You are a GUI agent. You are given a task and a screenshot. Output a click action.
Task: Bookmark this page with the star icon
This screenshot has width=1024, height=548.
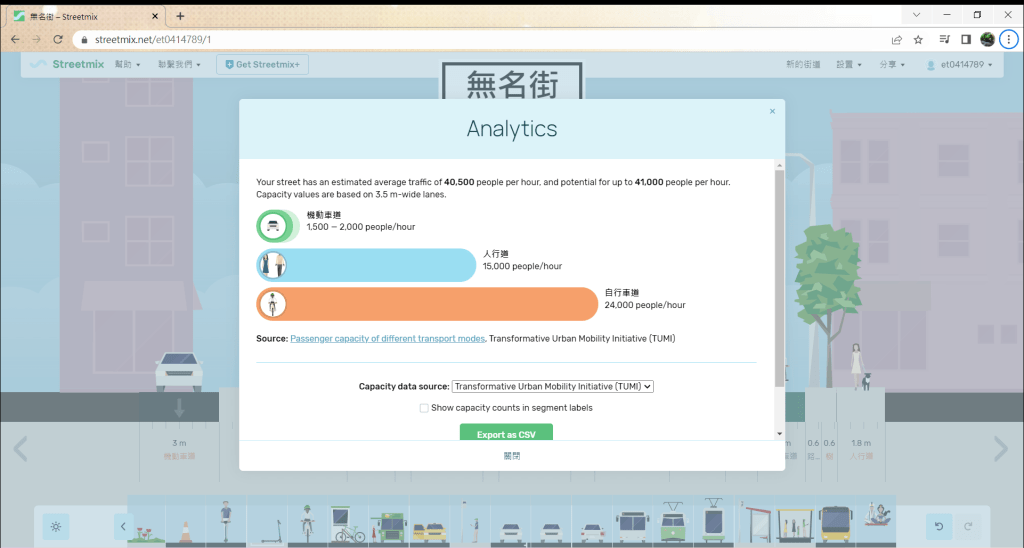click(x=918, y=40)
